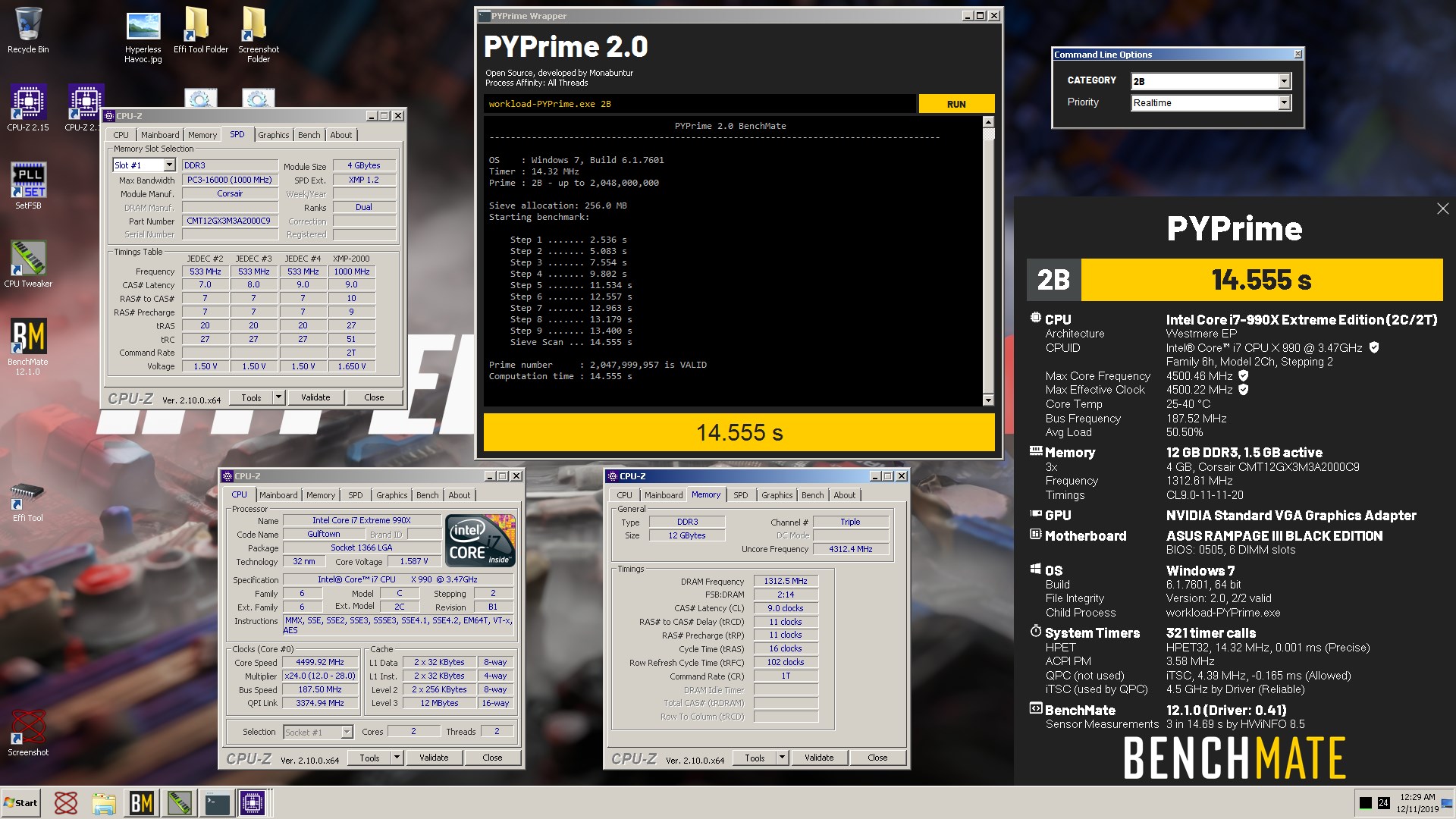Open the Effi Tool Folder shortcut

[200, 30]
